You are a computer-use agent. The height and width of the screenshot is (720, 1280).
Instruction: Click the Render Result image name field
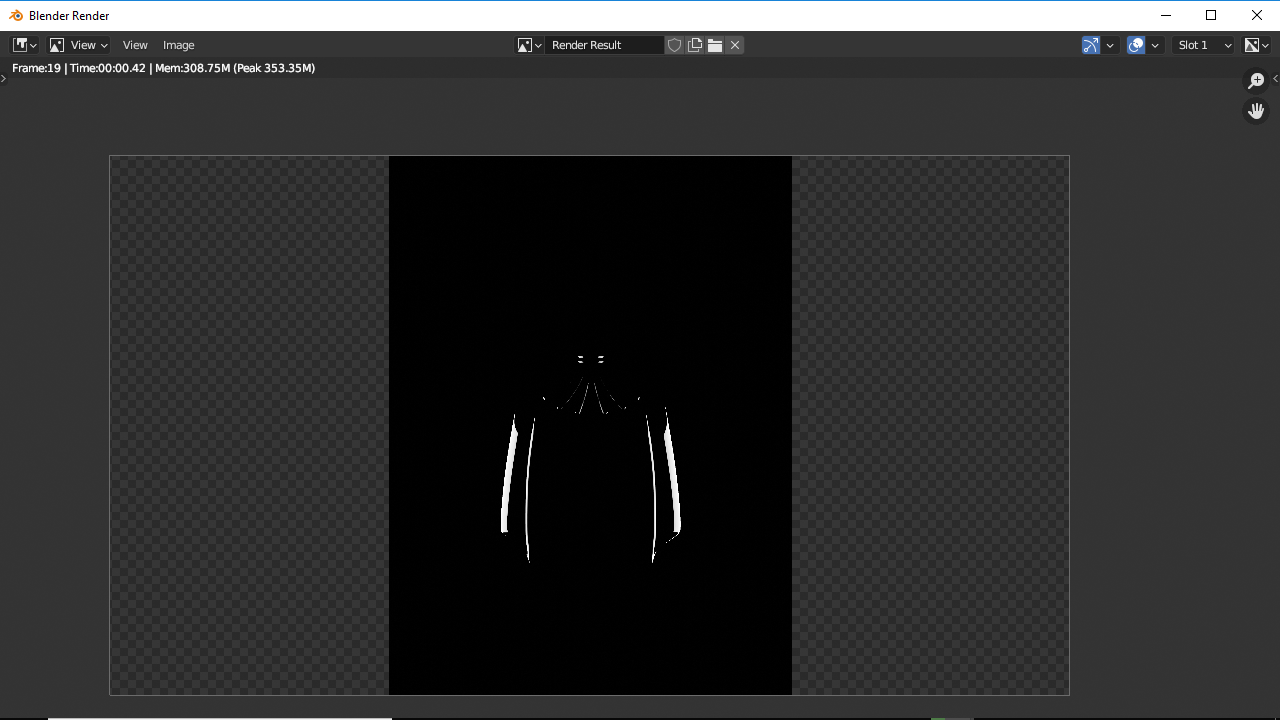[x=605, y=45]
